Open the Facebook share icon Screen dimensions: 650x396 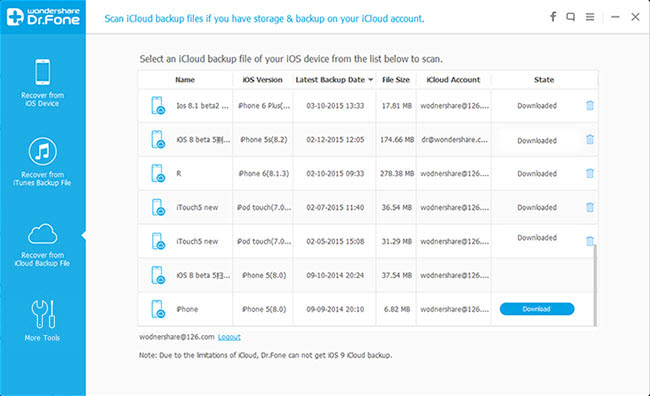553,17
